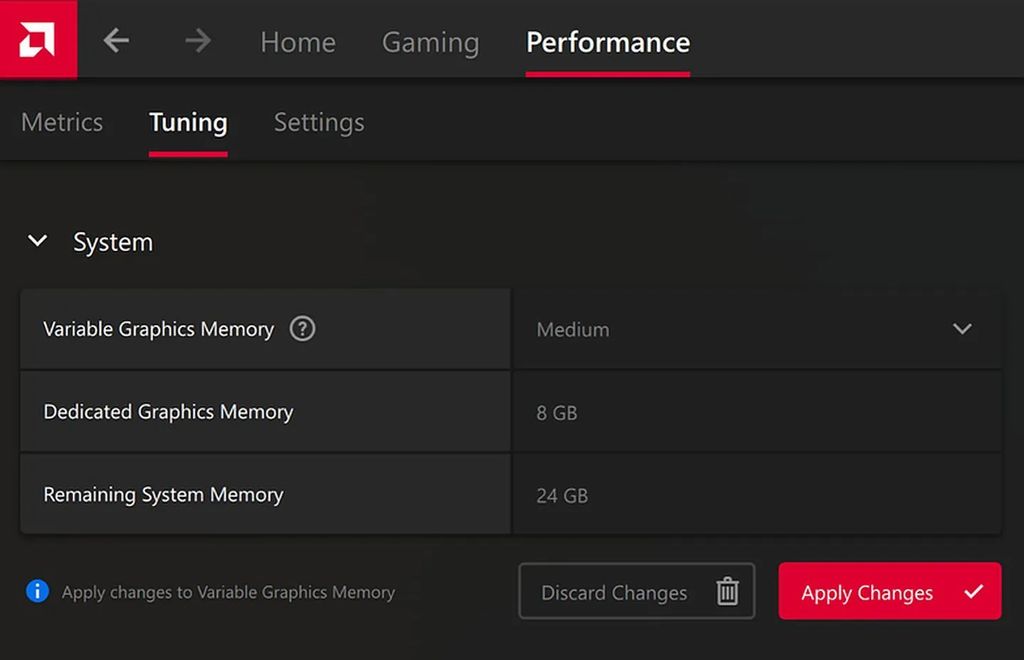Click the Discard Changes button
Viewport: 1024px width, 660px height.
(x=636, y=592)
